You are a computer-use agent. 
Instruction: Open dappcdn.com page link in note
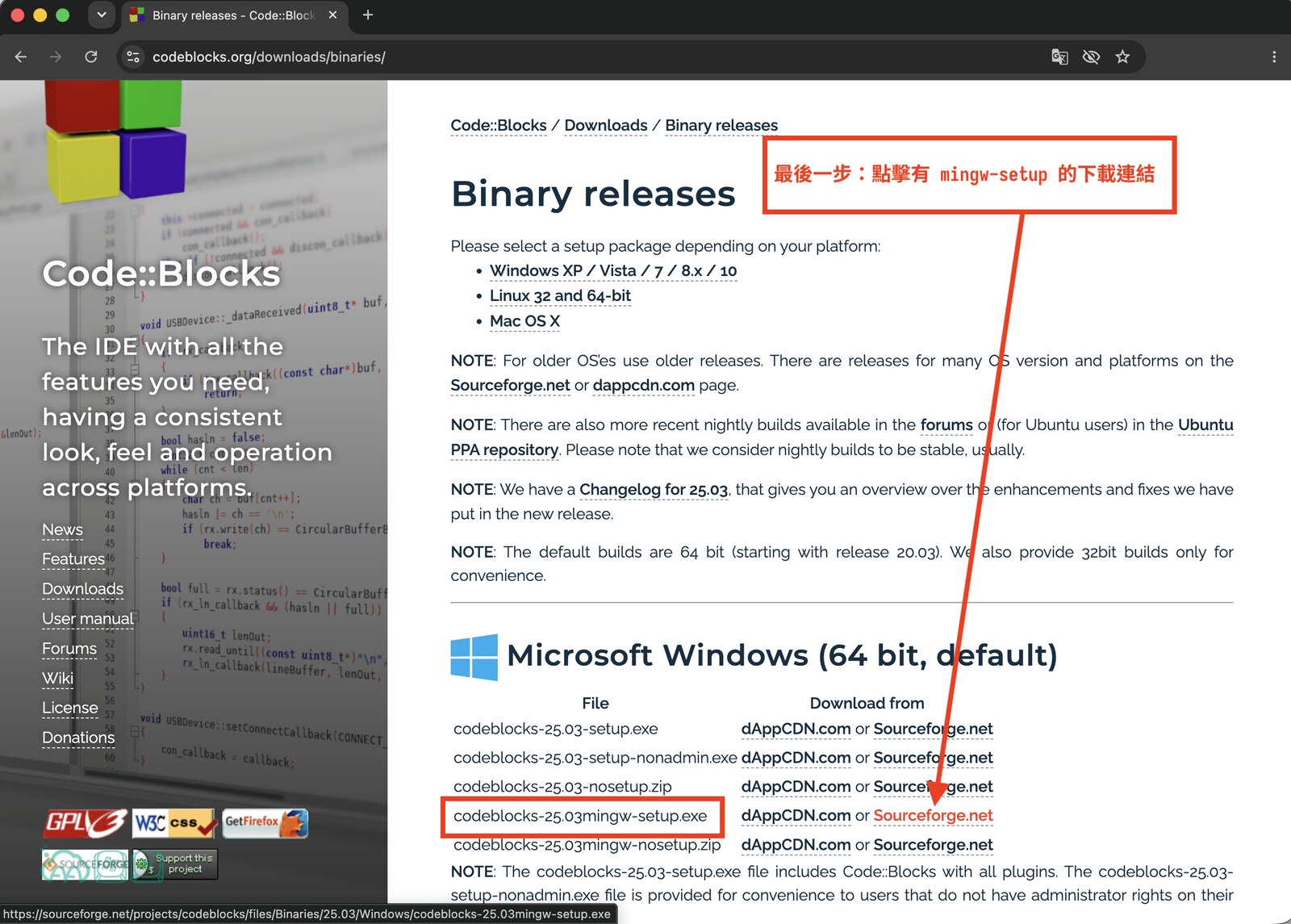(644, 385)
